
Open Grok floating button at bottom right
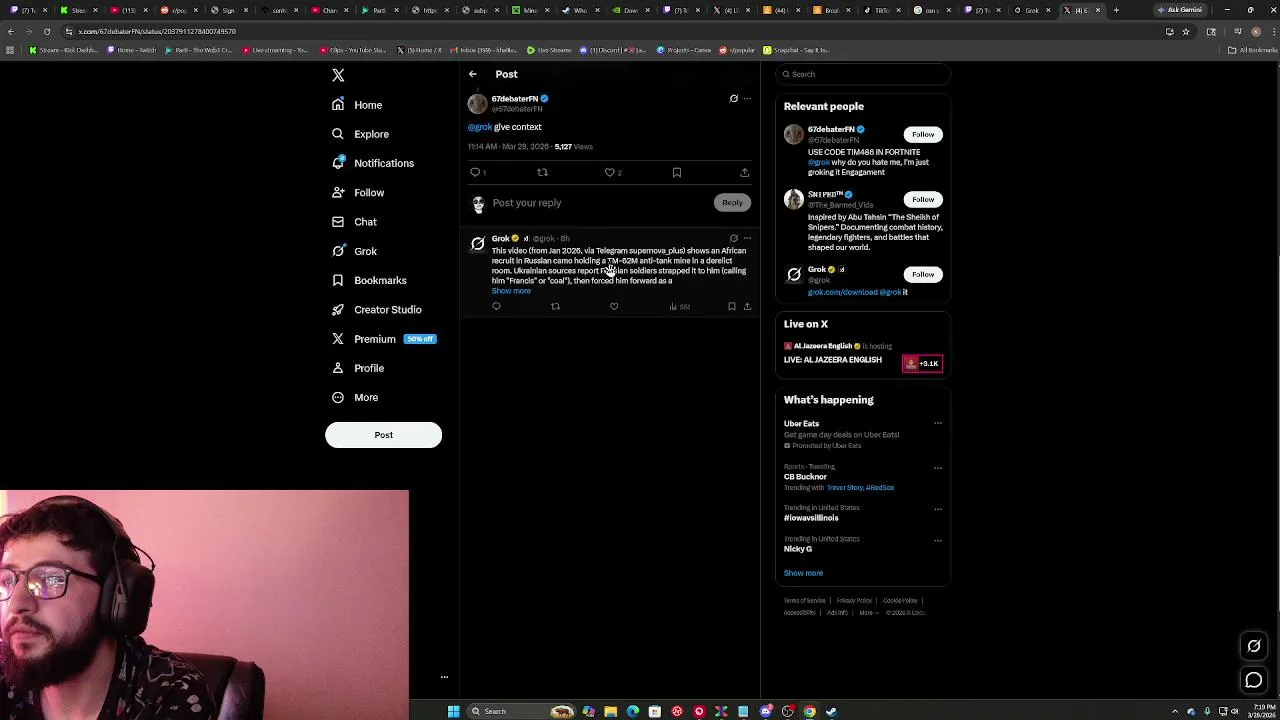1254,646
